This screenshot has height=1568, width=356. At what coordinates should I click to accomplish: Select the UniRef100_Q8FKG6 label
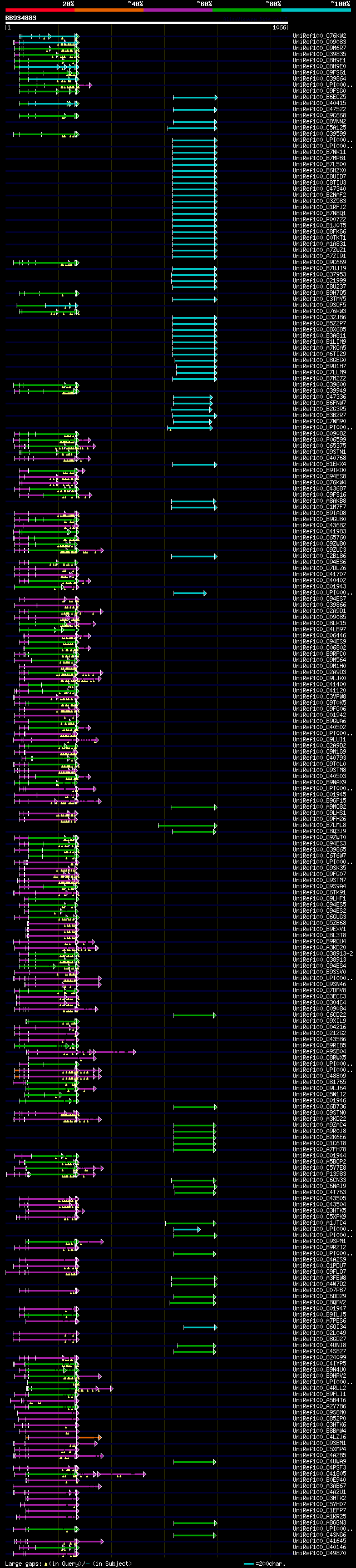click(x=319, y=231)
